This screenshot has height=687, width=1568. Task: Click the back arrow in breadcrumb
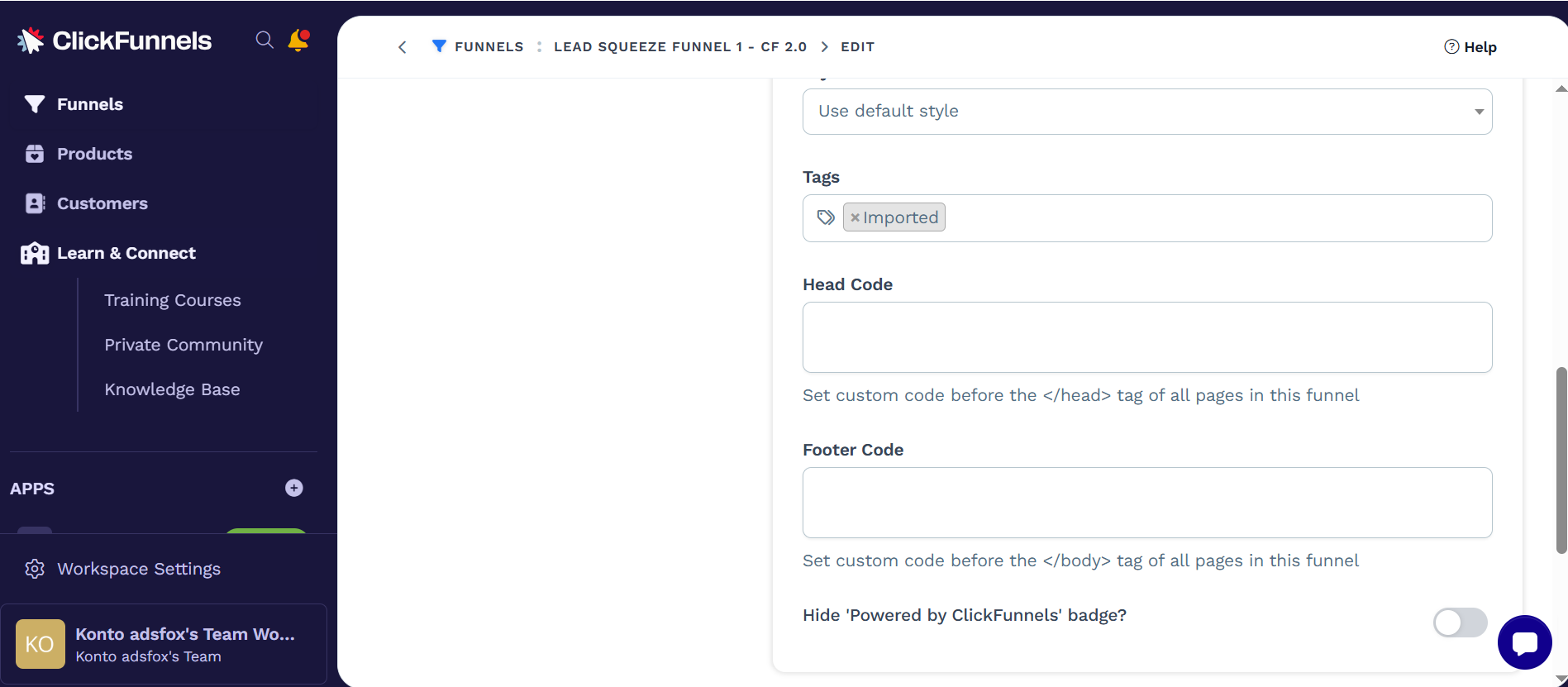click(x=403, y=47)
